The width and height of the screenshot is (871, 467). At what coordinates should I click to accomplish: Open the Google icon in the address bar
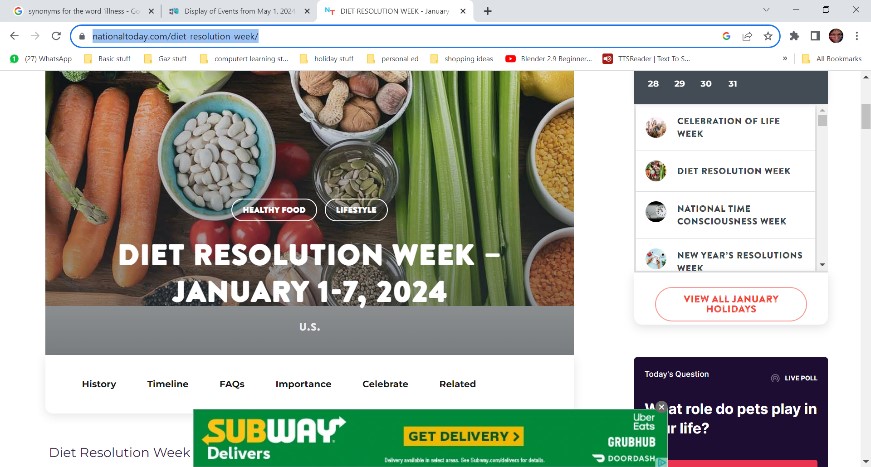(726, 36)
